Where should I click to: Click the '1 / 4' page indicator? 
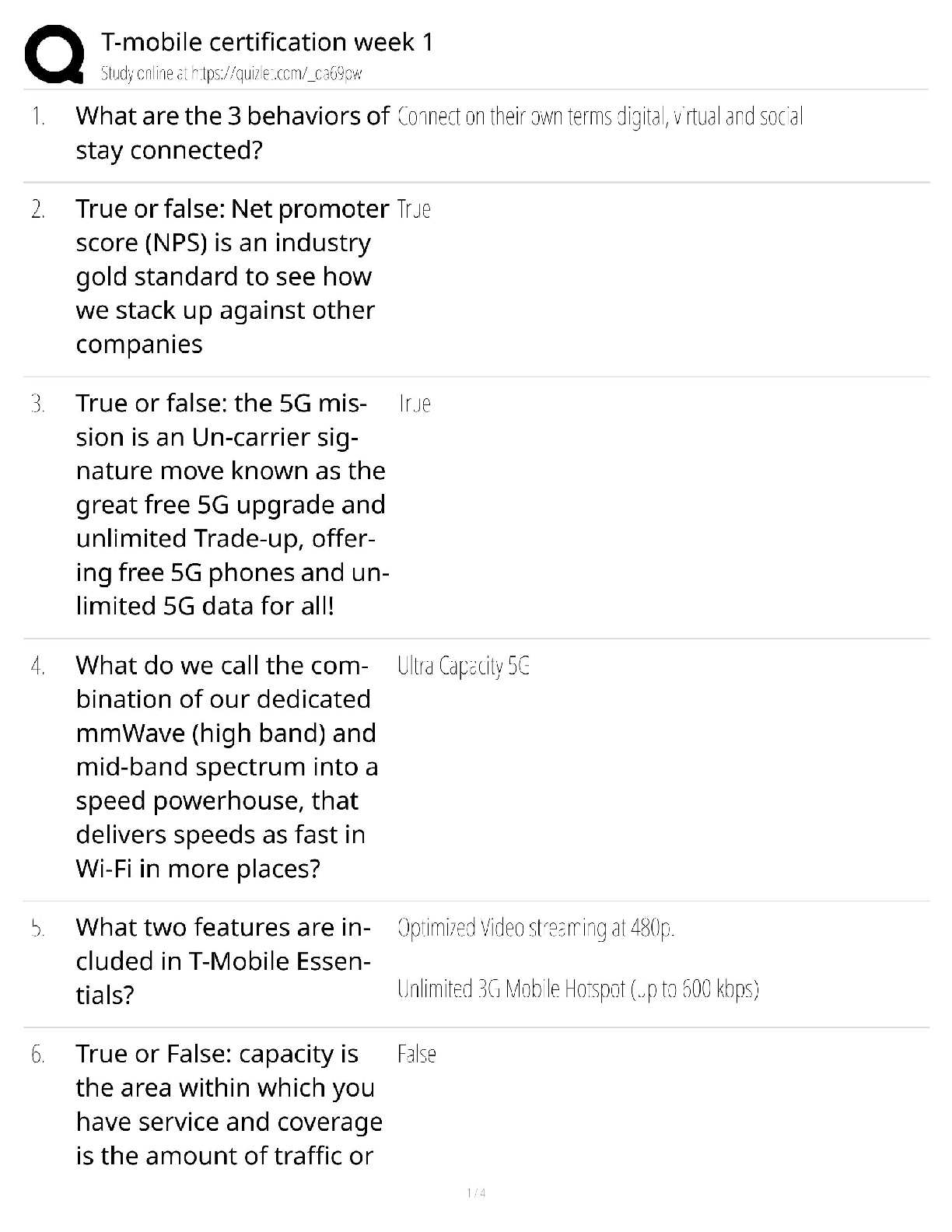(476, 1193)
